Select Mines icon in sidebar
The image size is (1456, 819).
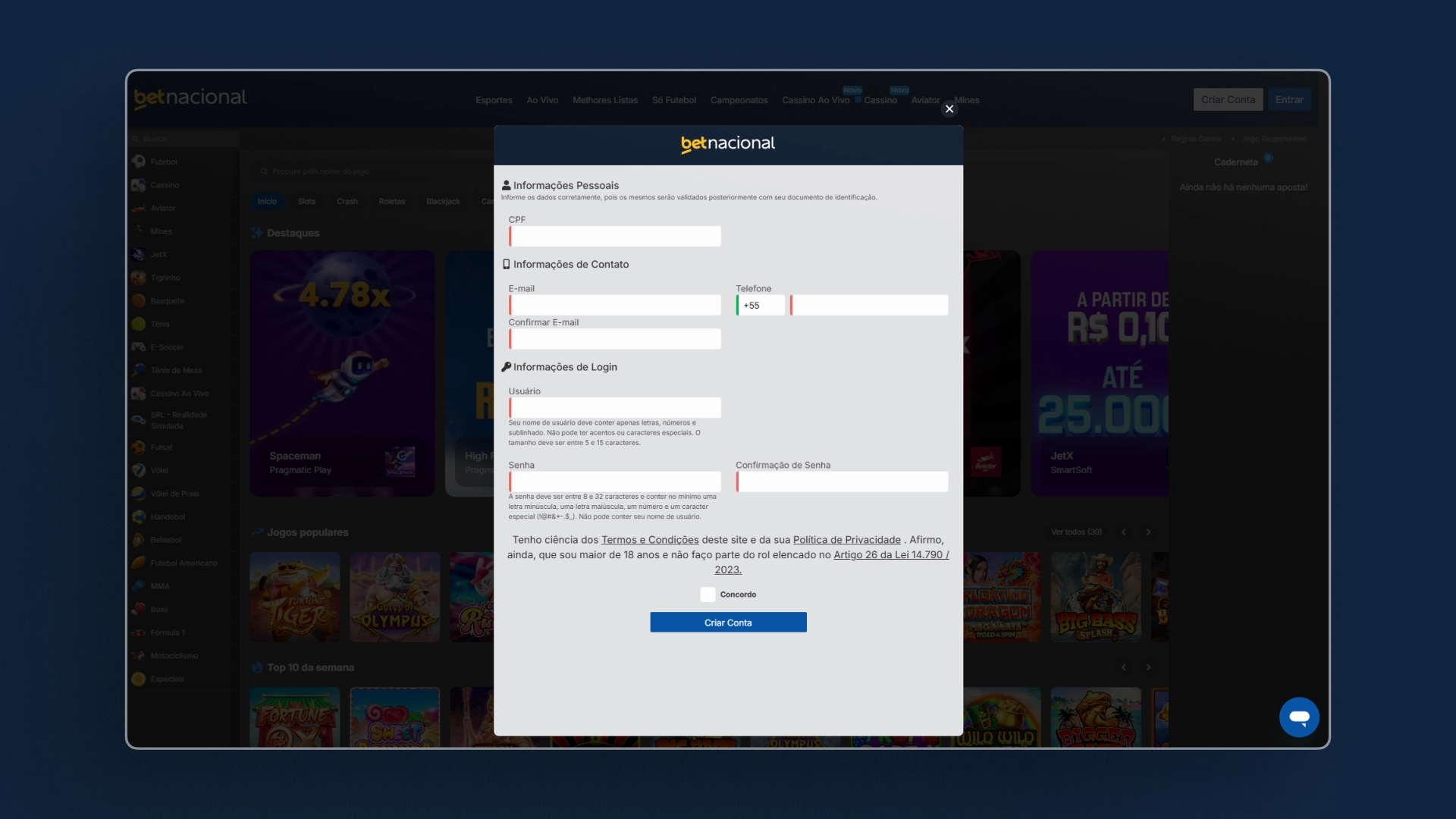pos(138,231)
